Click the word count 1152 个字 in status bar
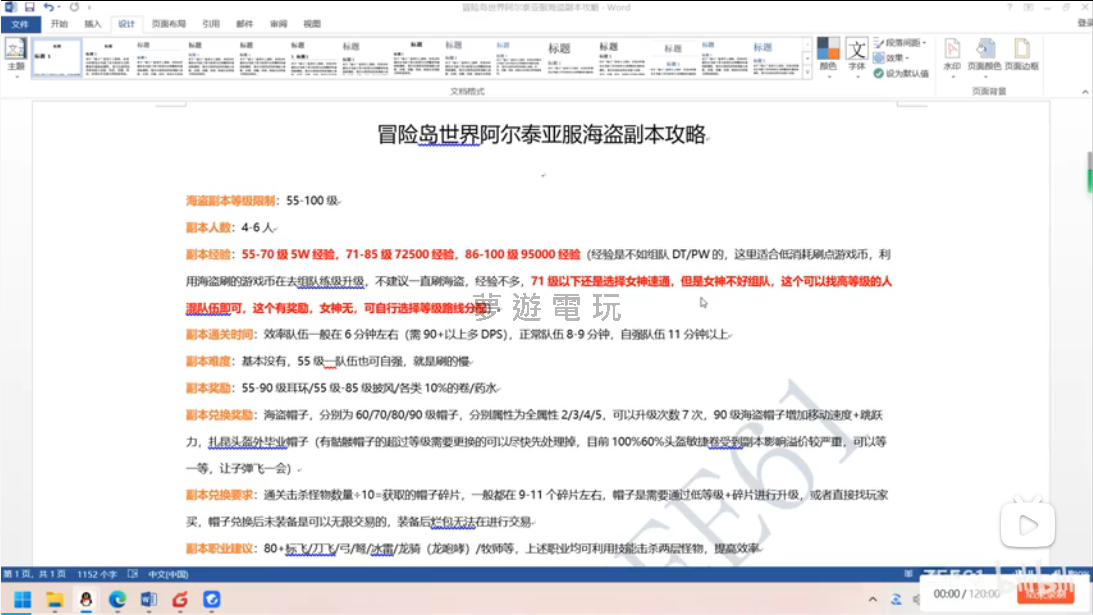Viewport: 1093px width, 615px height. (99, 574)
